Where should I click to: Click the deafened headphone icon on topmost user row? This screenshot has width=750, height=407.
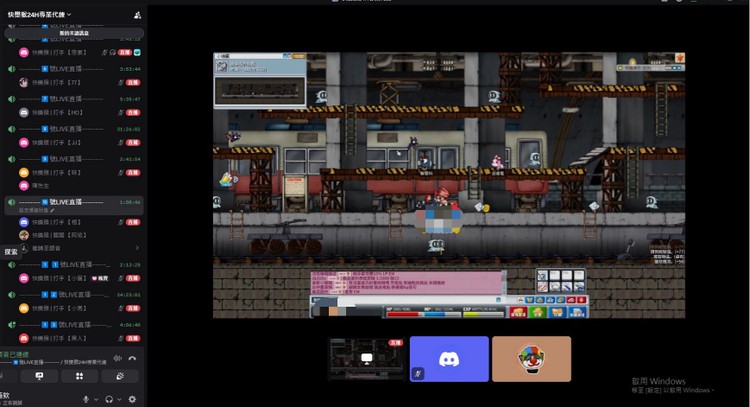[112, 53]
